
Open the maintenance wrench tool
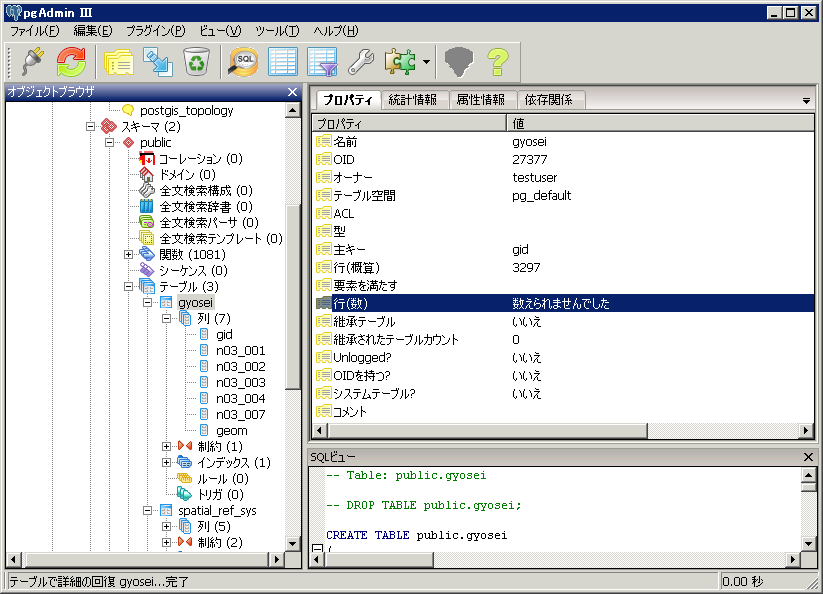[360, 62]
